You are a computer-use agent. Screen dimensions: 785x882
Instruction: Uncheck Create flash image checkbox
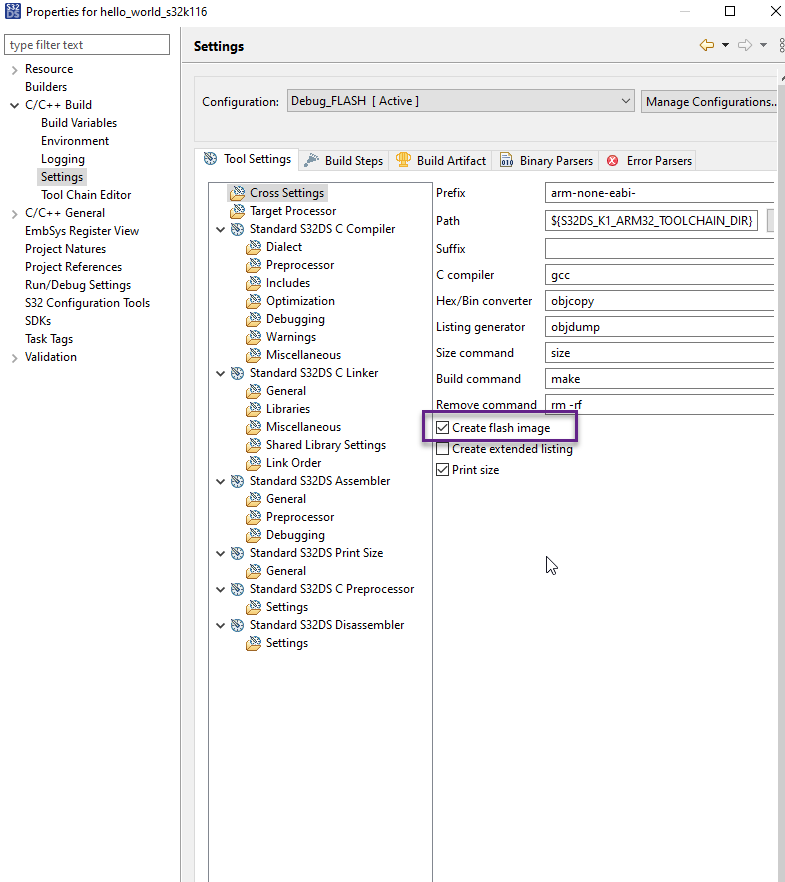443,428
